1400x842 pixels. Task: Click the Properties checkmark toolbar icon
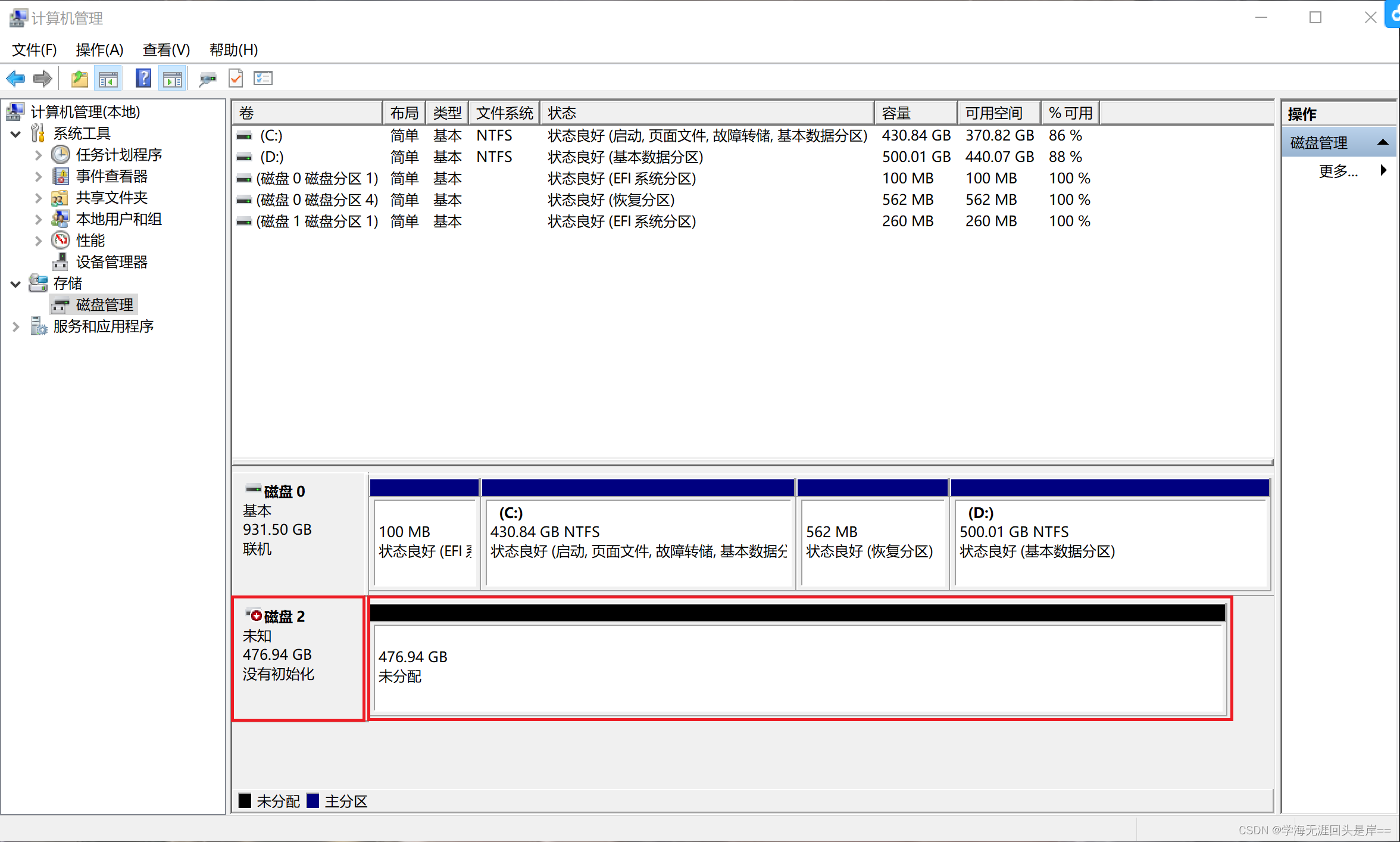tap(236, 79)
